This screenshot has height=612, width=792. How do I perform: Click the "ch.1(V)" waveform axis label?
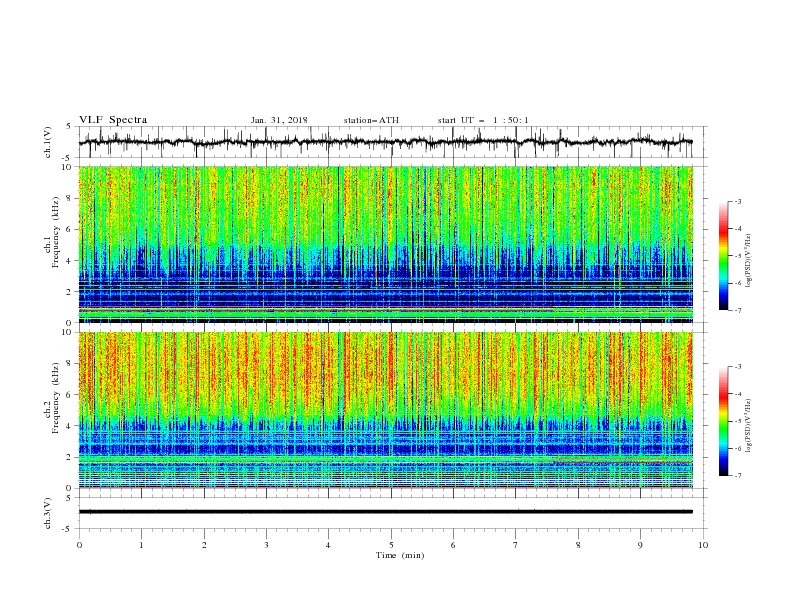point(48,142)
